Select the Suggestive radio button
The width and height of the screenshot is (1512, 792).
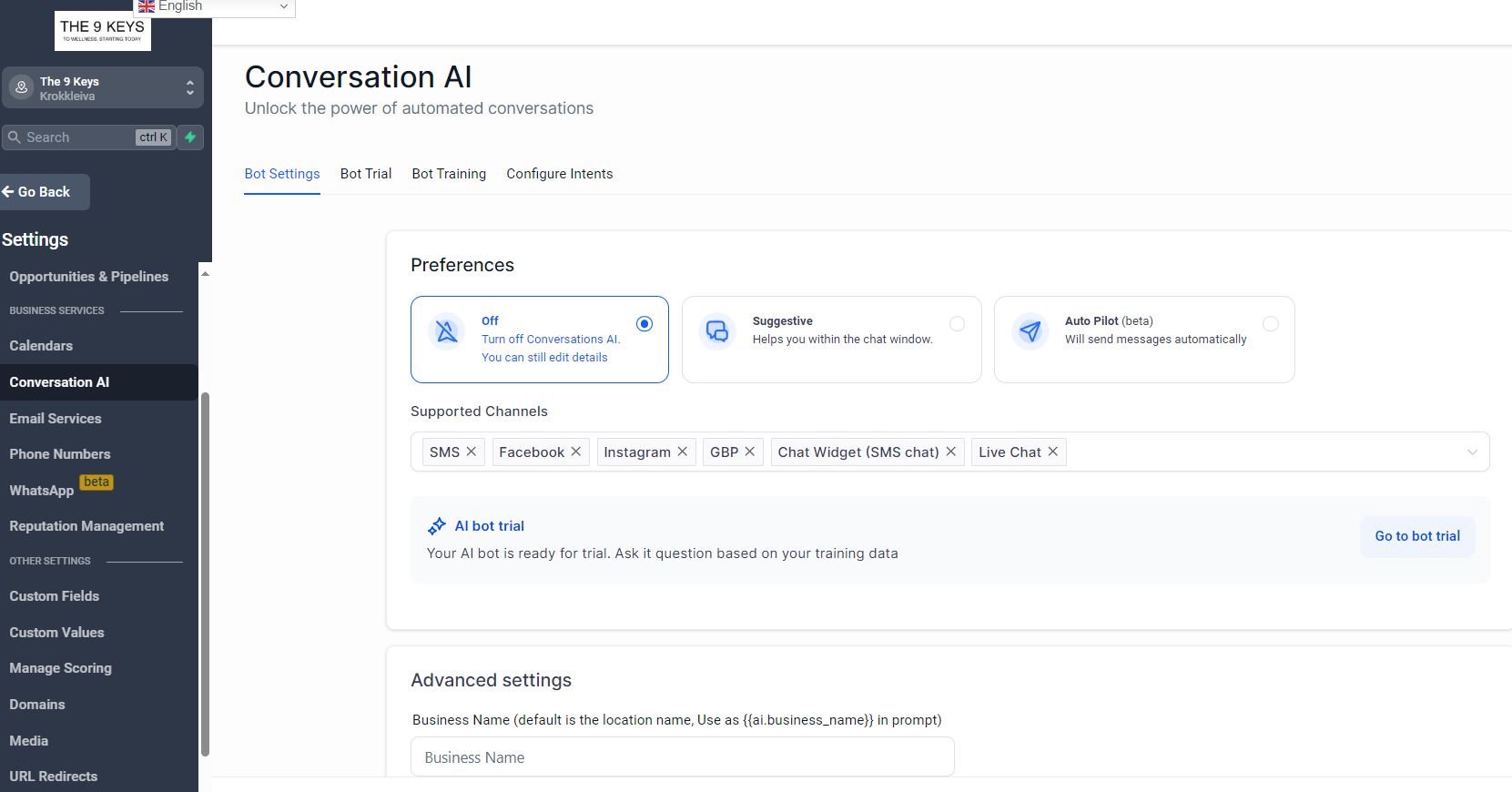(x=957, y=324)
